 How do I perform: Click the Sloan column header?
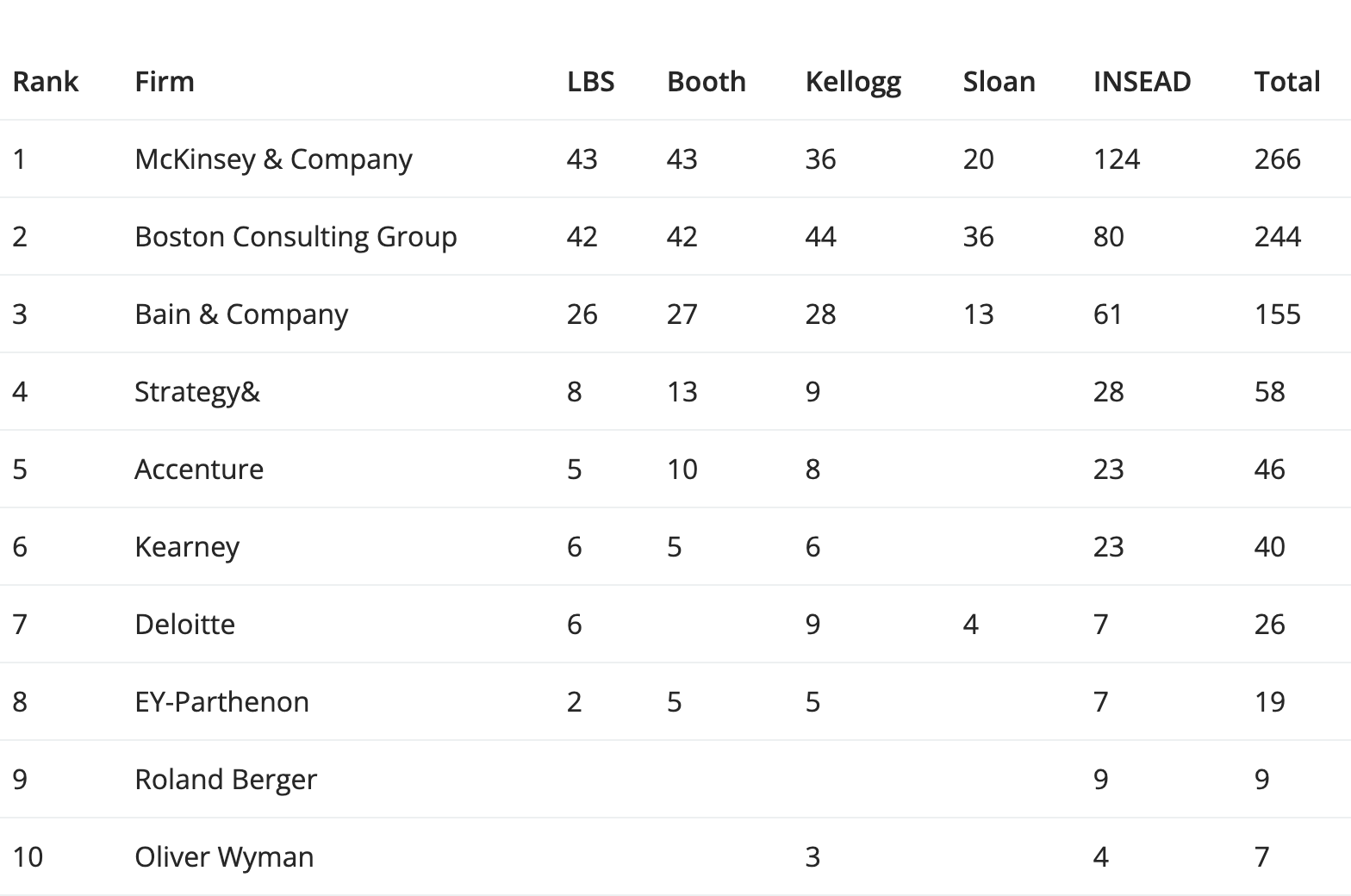999,82
